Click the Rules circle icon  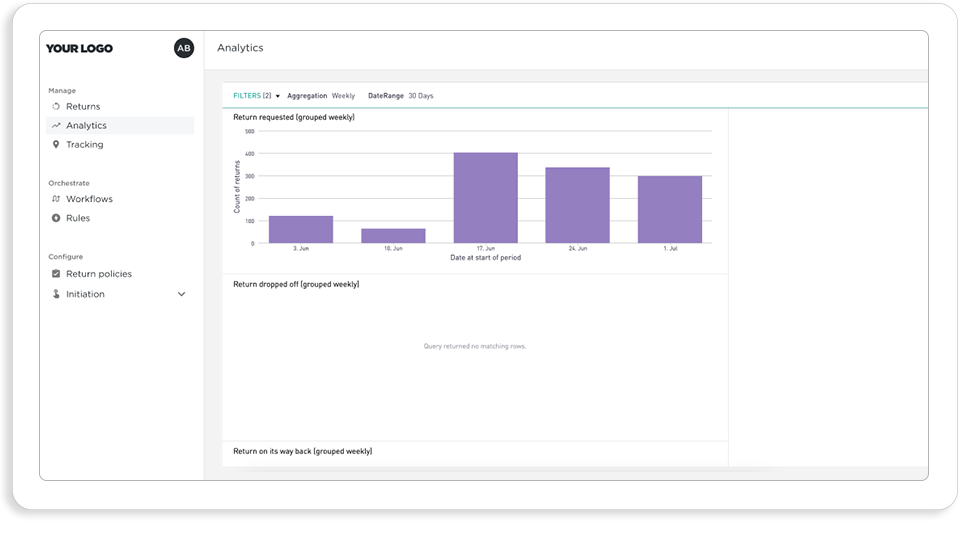pos(56,218)
